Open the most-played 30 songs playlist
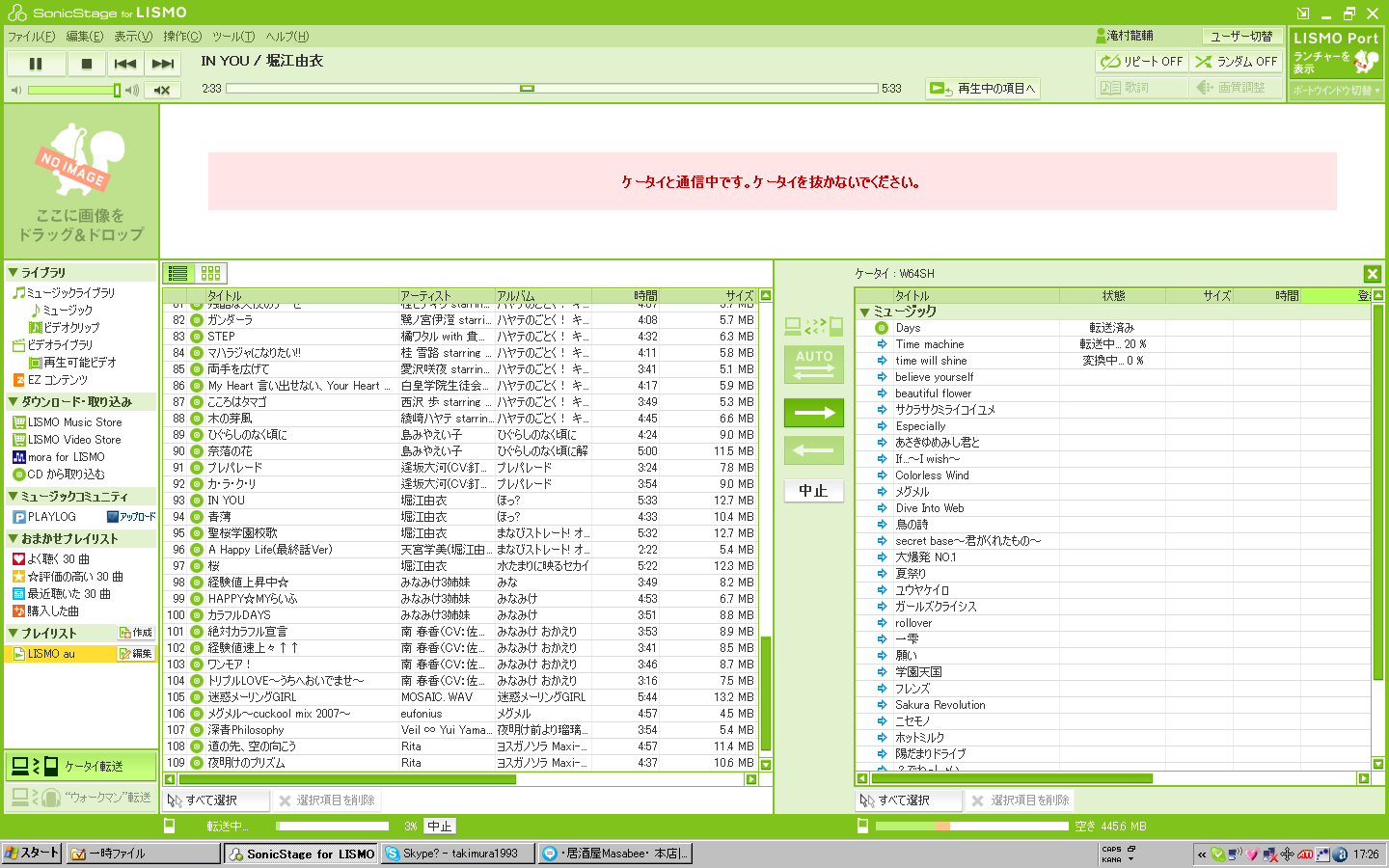The image size is (1389, 868). coord(51,559)
